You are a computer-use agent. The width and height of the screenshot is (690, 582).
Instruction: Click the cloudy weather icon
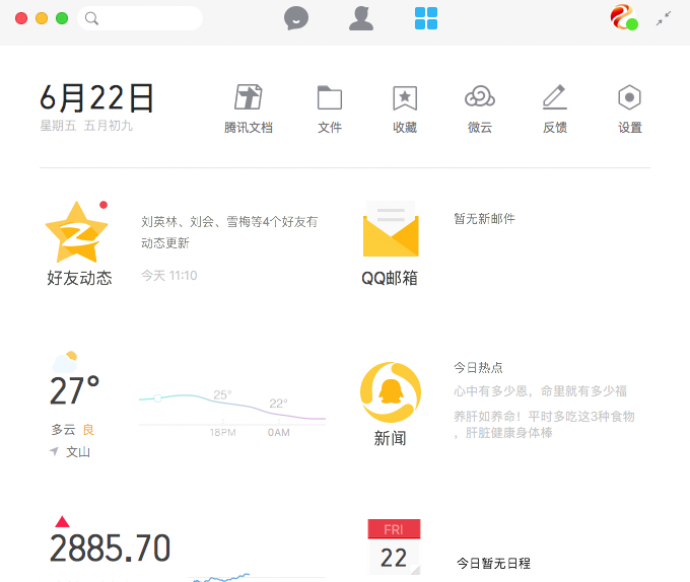click(65, 362)
